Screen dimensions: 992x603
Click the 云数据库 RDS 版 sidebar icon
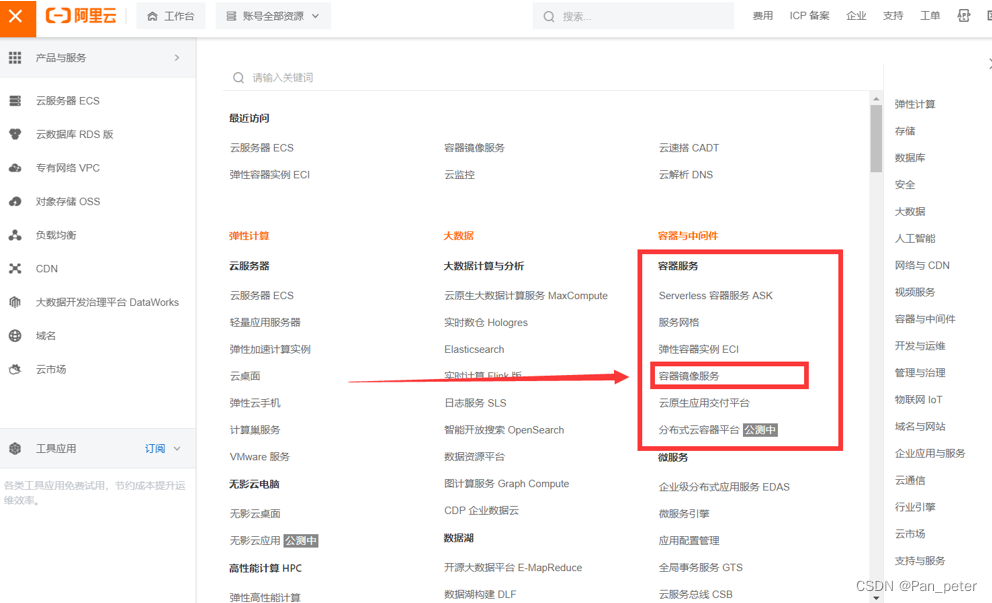pyautogui.click(x=15, y=134)
